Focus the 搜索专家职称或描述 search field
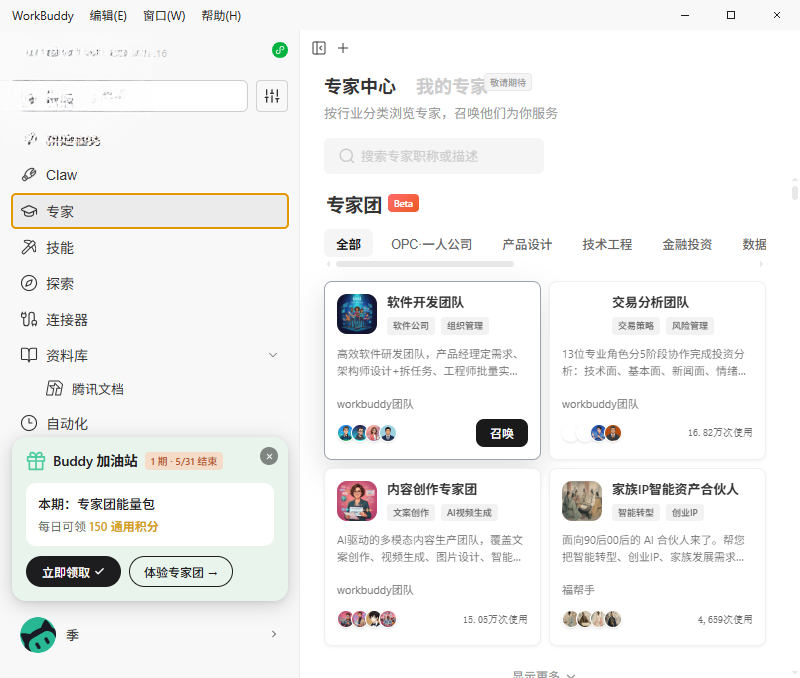 (434, 156)
